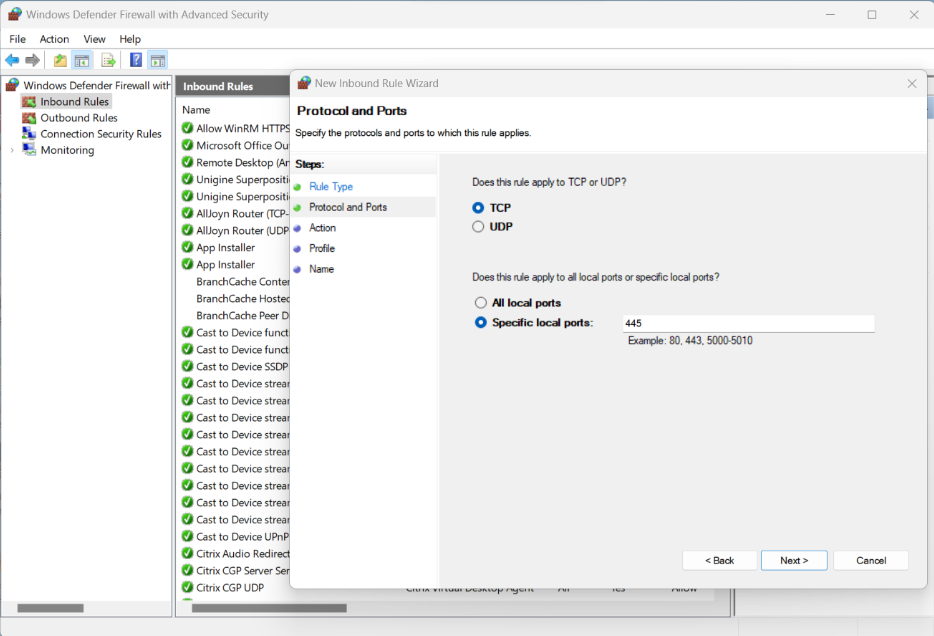This screenshot has height=636, width=934.
Task: Click the back navigation arrow in the toolbar
Action: [x=12, y=60]
